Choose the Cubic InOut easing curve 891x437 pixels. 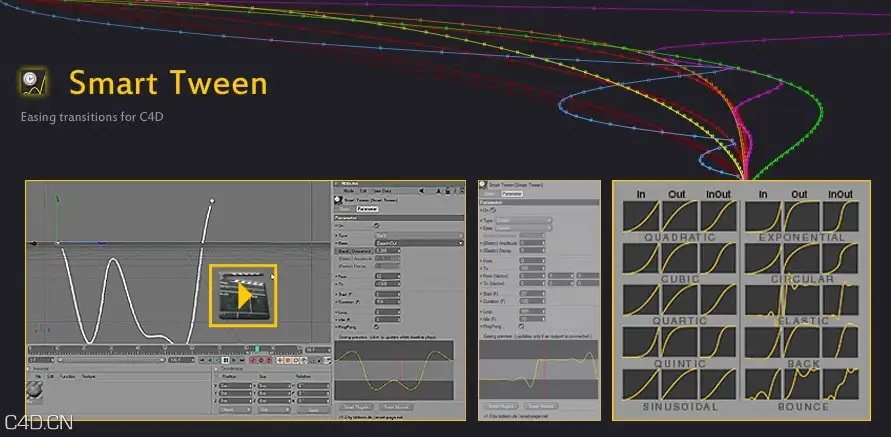pyautogui.click(x=718, y=259)
